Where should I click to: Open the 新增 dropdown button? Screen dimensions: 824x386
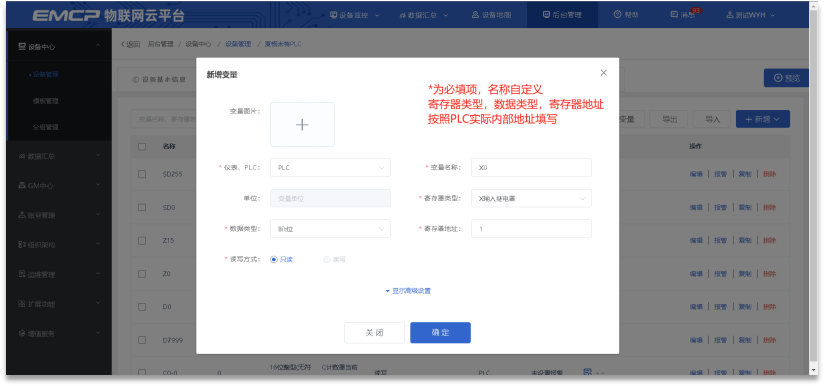click(763, 119)
